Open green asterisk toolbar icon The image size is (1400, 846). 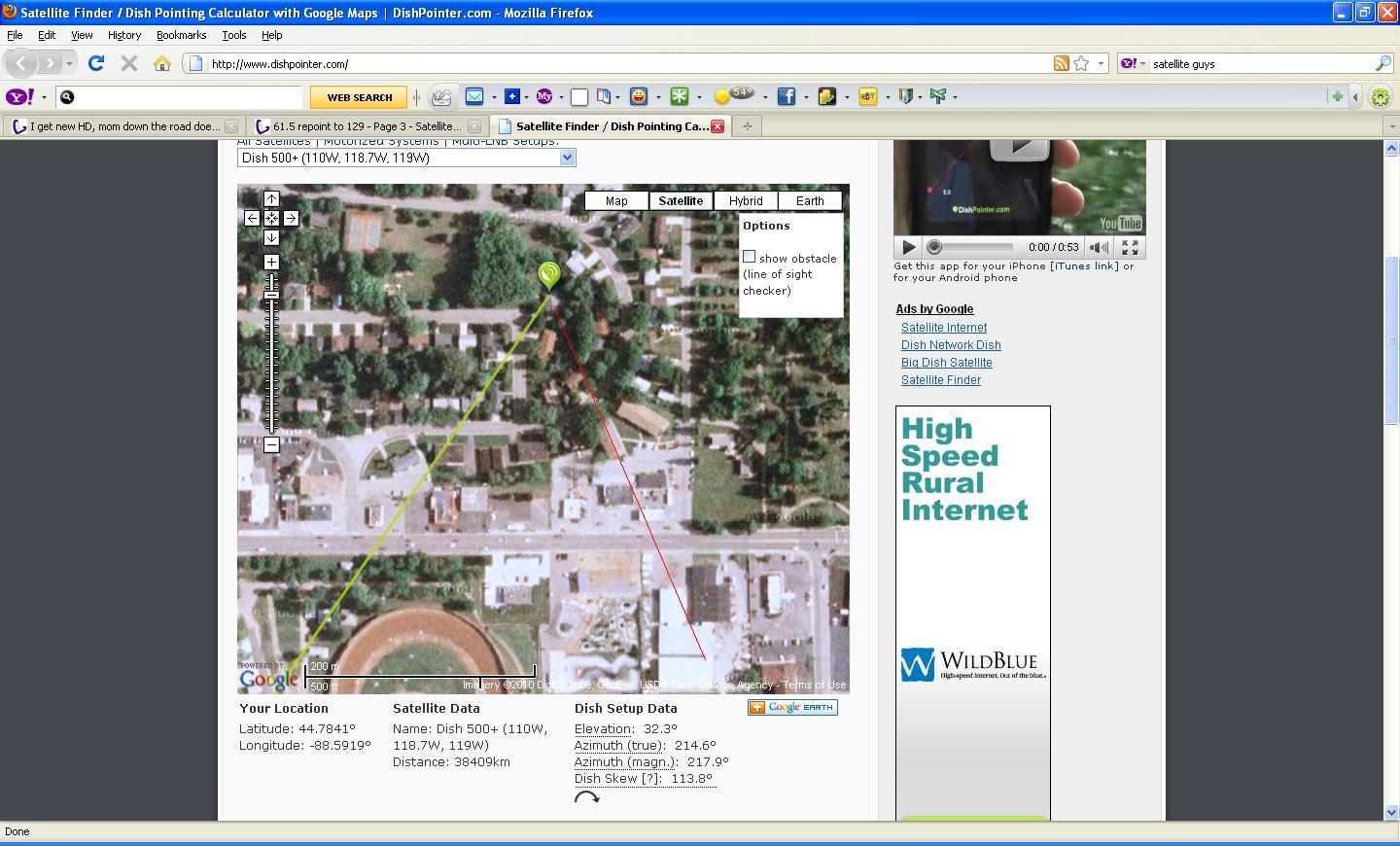coord(680,96)
